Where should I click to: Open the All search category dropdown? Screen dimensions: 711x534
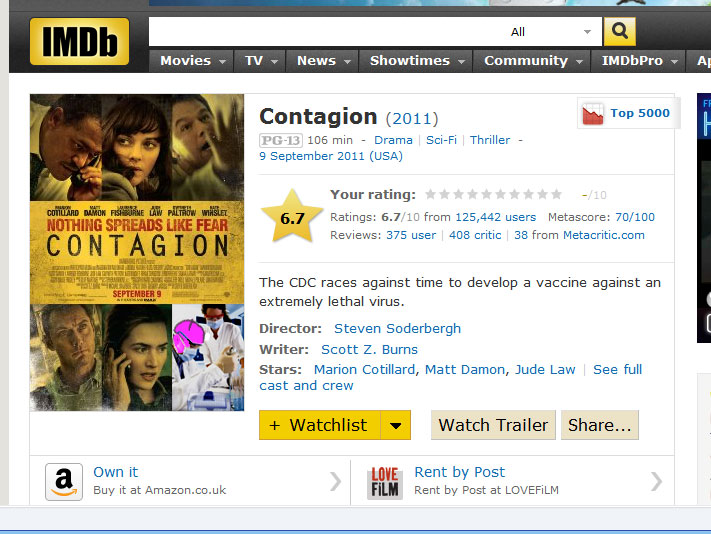coord(550,32)
